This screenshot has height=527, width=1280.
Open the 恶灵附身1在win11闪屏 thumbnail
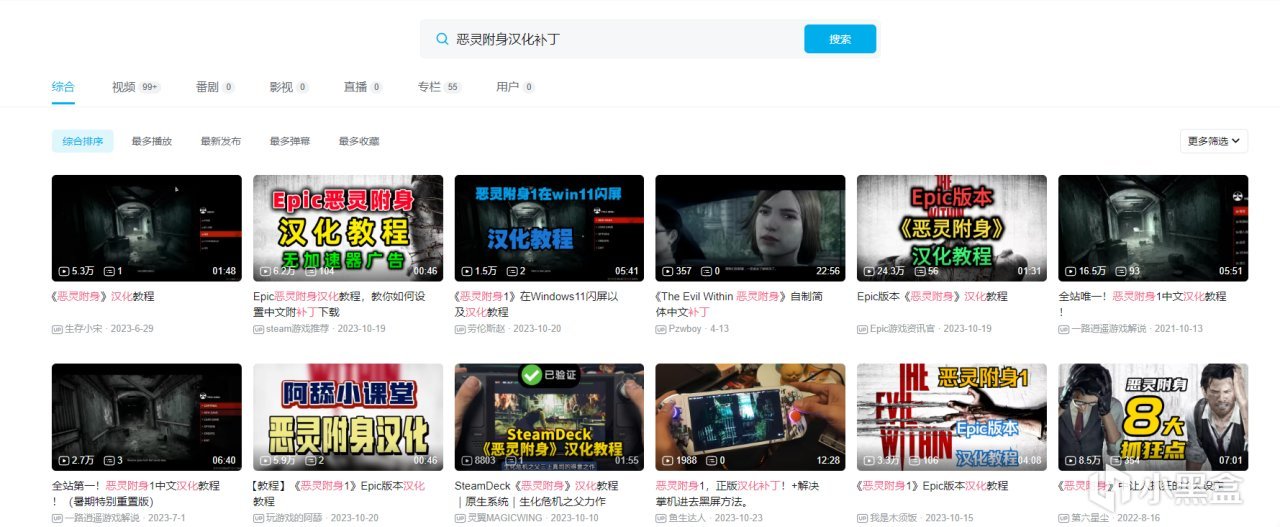[549, 228]
